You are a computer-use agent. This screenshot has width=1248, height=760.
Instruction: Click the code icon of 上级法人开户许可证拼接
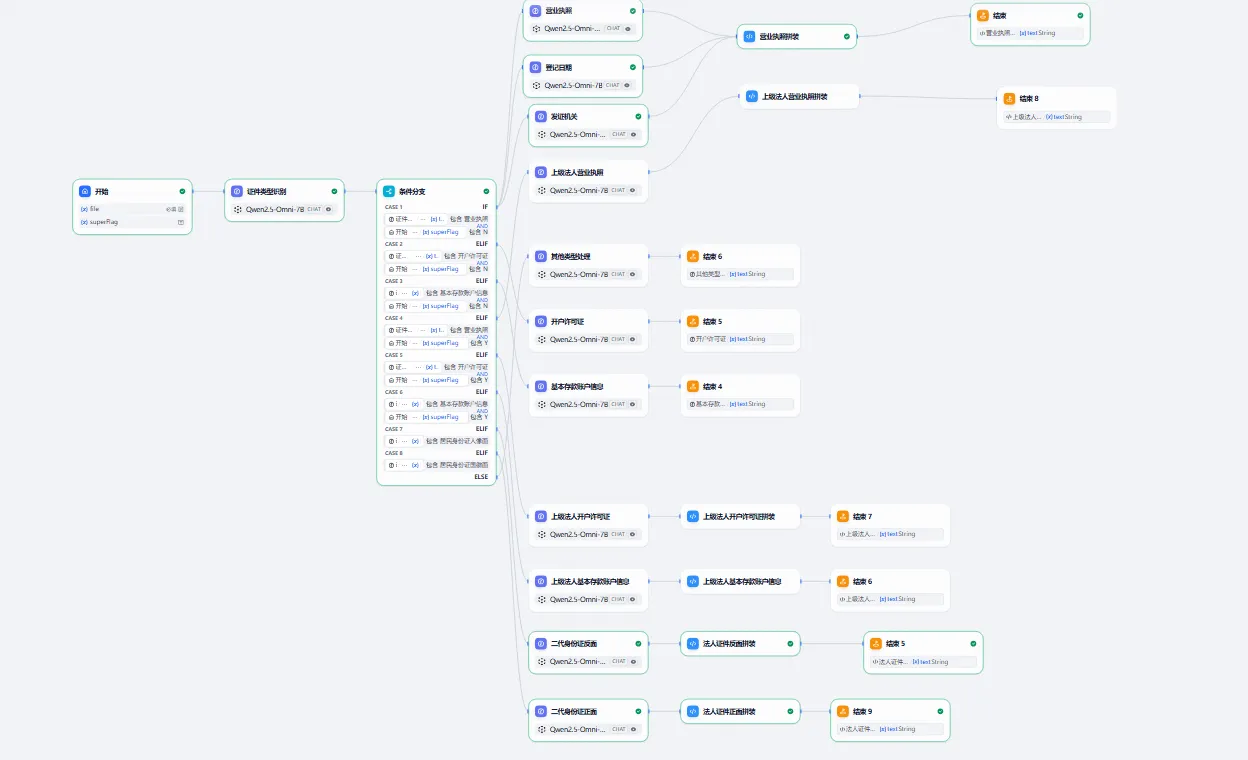click(x=692, y=517)
